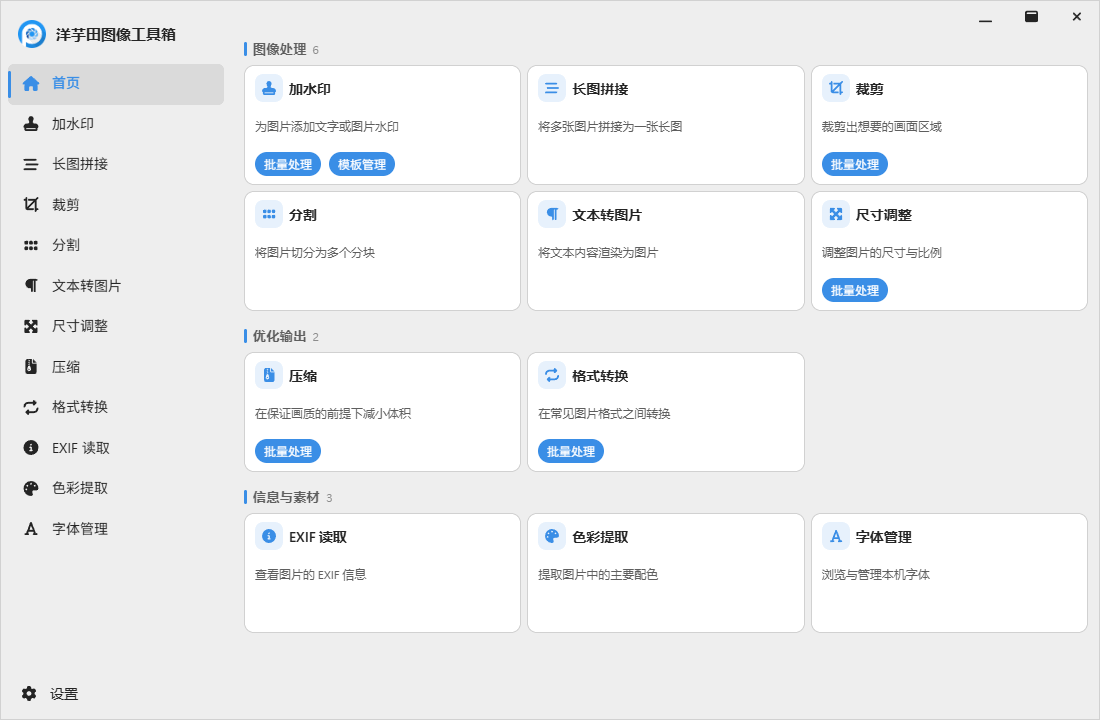1100x720 pixels.
Task: Click the crop icon on 裁剪 card
Action: coord(836,88)
